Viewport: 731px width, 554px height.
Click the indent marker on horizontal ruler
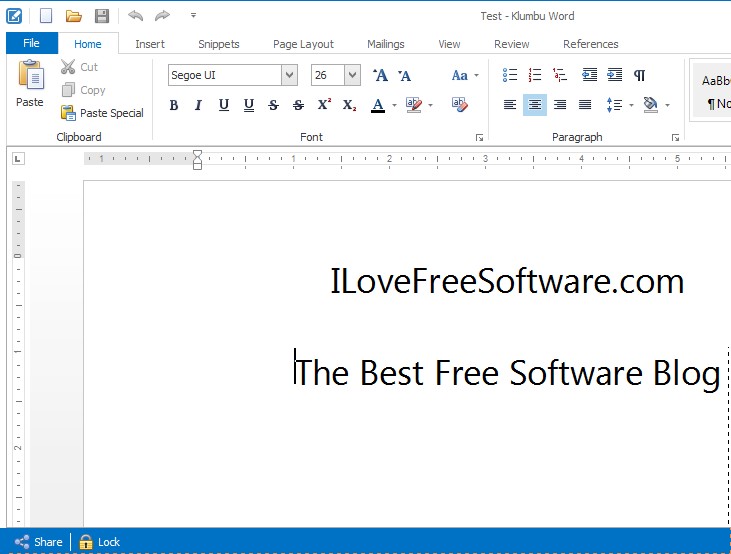pos(197,159)
